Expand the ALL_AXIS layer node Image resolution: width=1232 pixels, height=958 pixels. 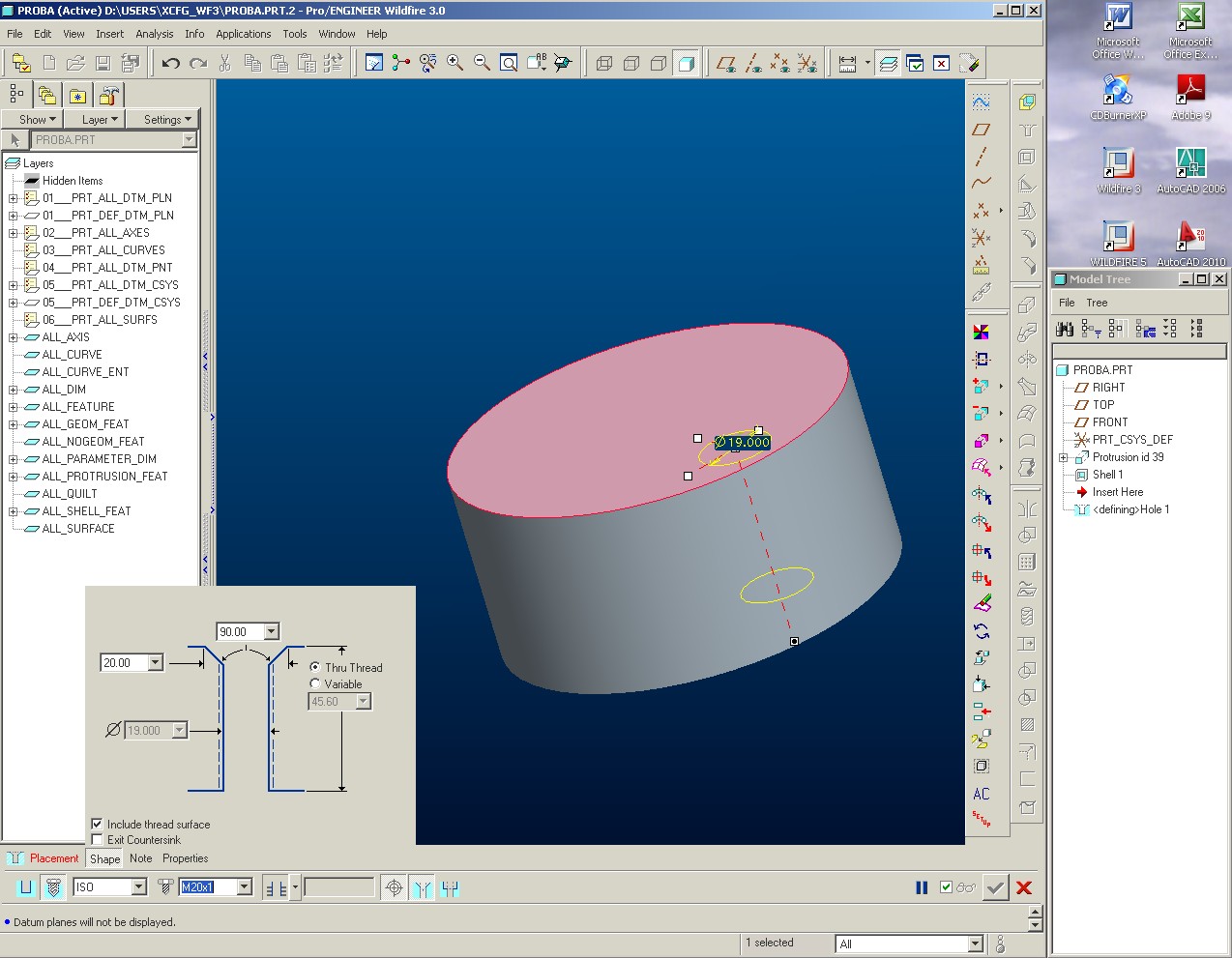click(14, 337)
